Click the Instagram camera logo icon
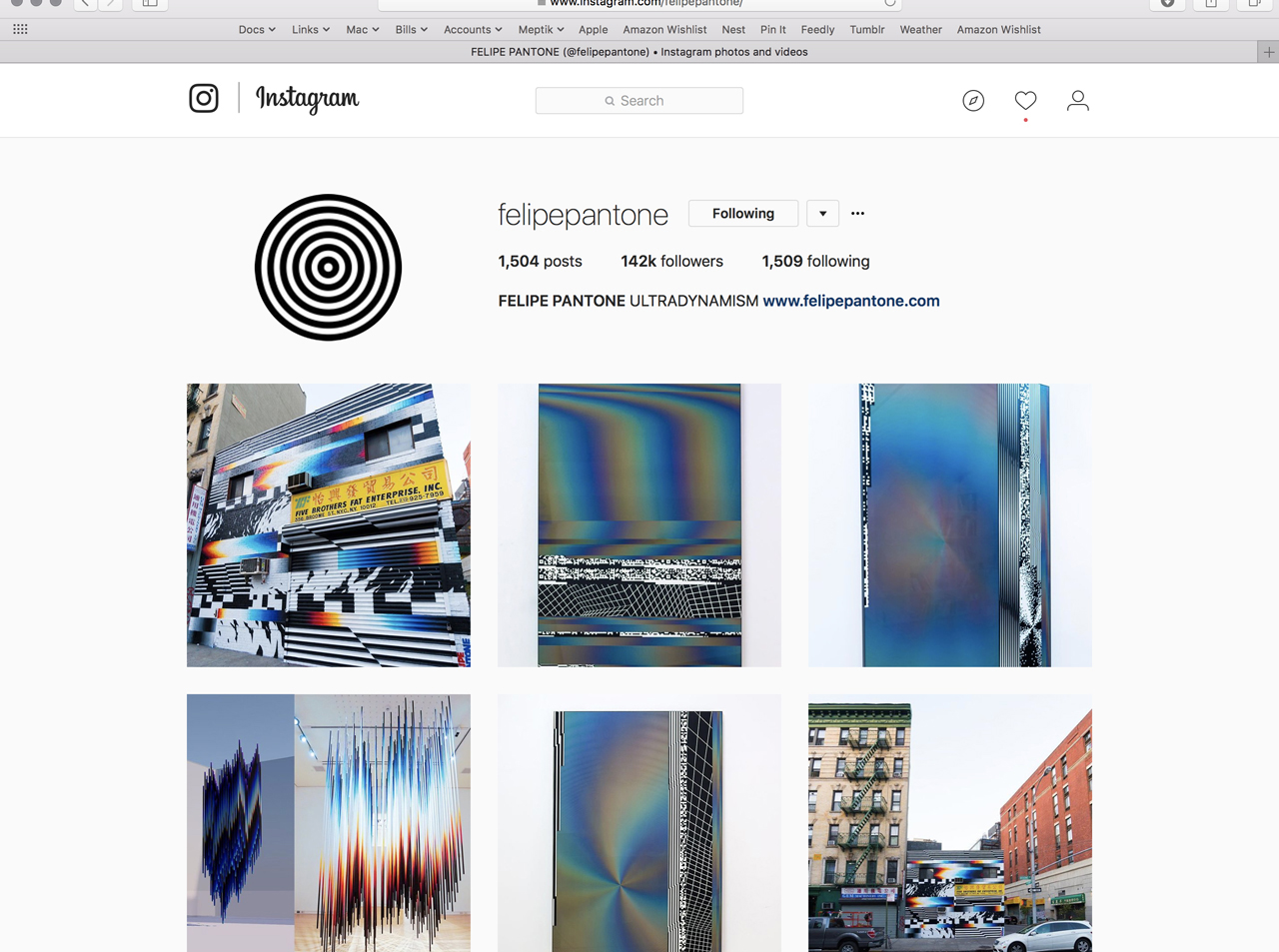1279x952 pixels. pyautogui.click(x=204, y=98)
